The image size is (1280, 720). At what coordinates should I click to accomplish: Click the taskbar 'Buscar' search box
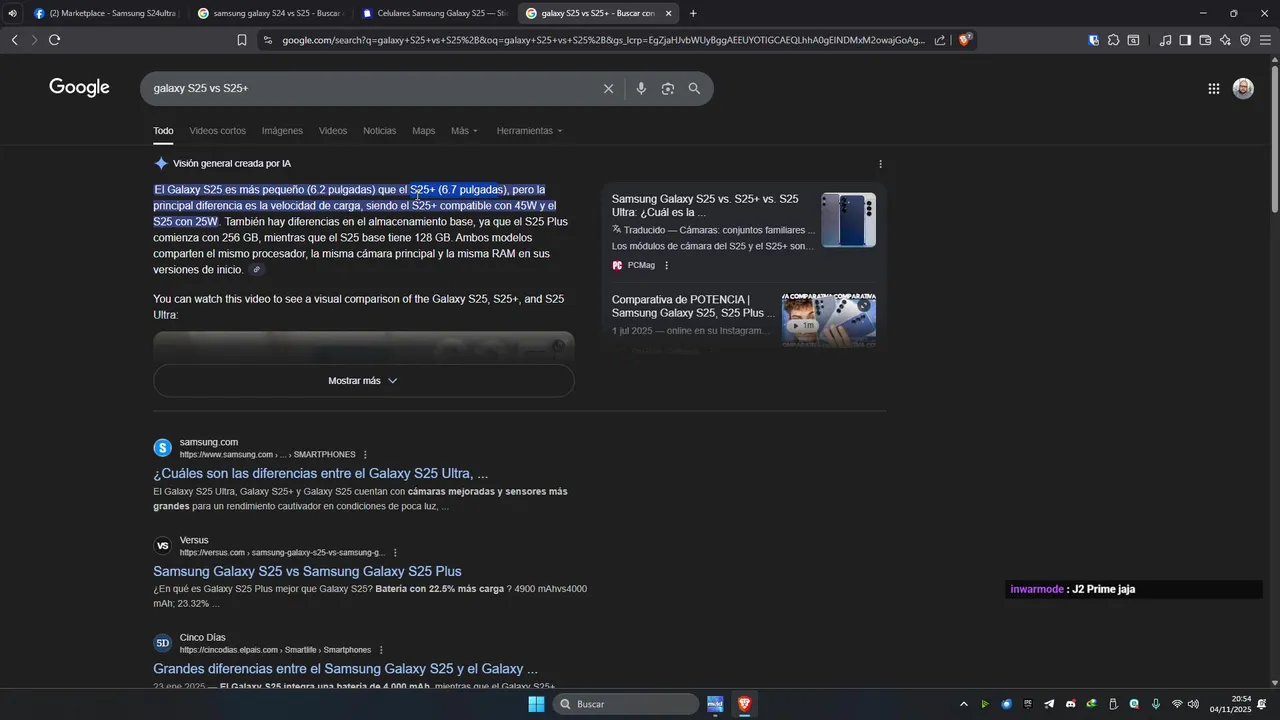(625, 704)
